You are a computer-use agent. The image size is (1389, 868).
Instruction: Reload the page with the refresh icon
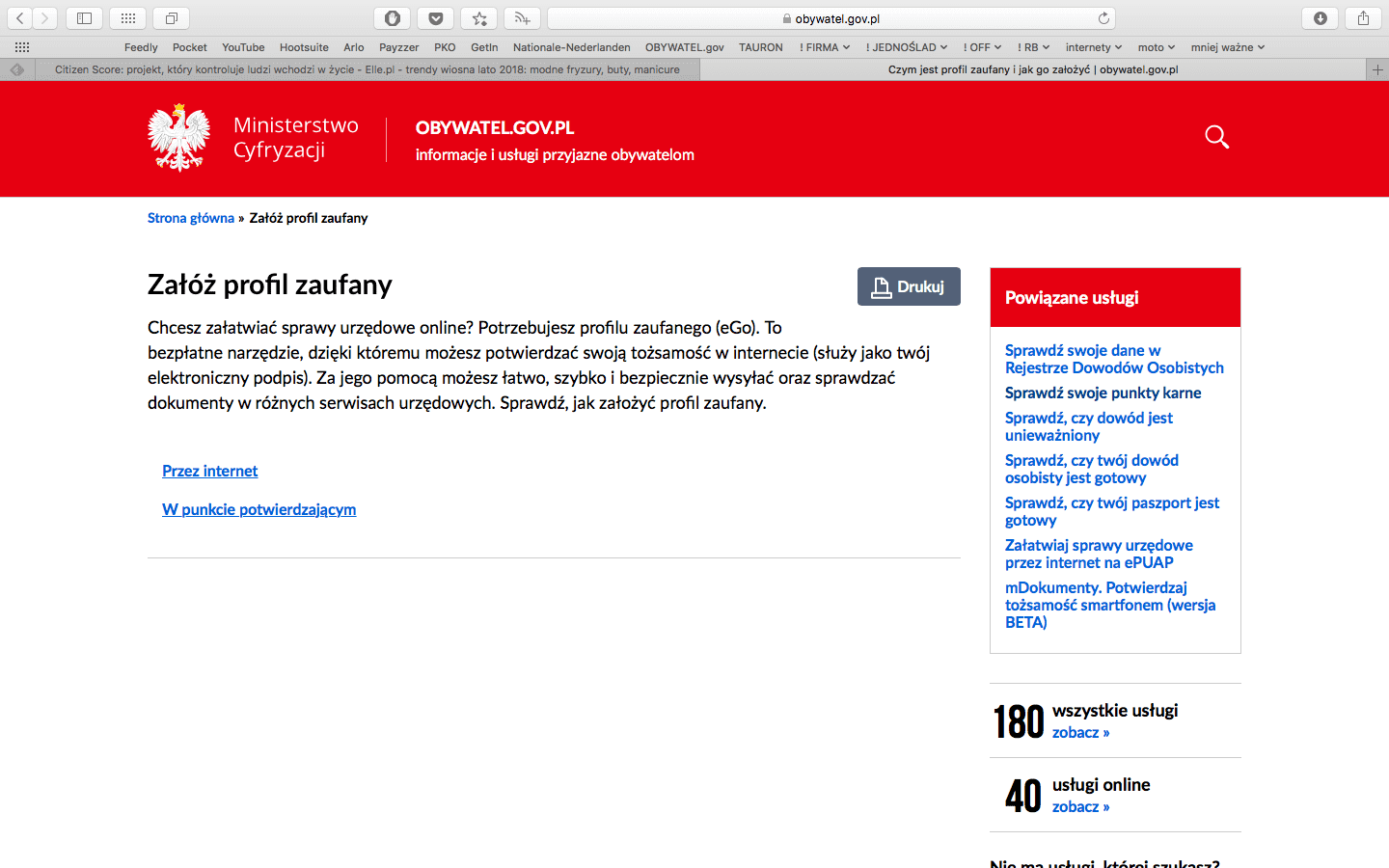click(1103, 18)
